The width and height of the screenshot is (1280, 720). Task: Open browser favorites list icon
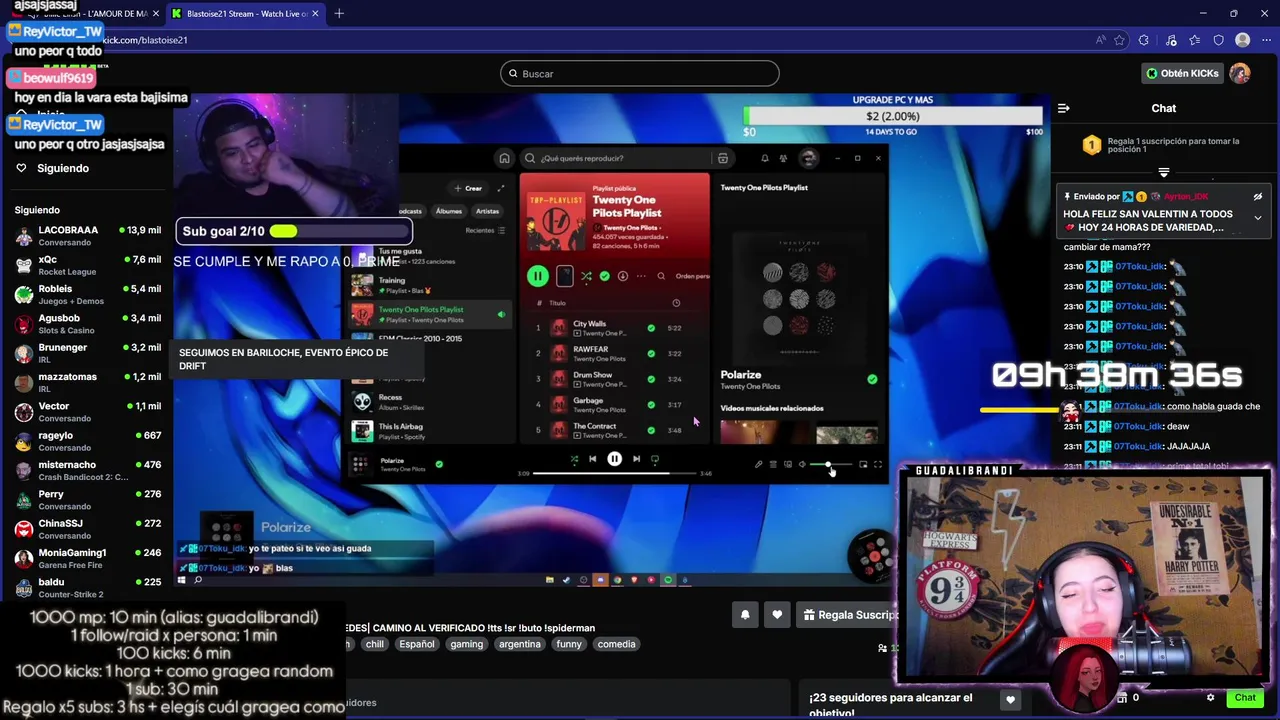tap(1194, 40)
